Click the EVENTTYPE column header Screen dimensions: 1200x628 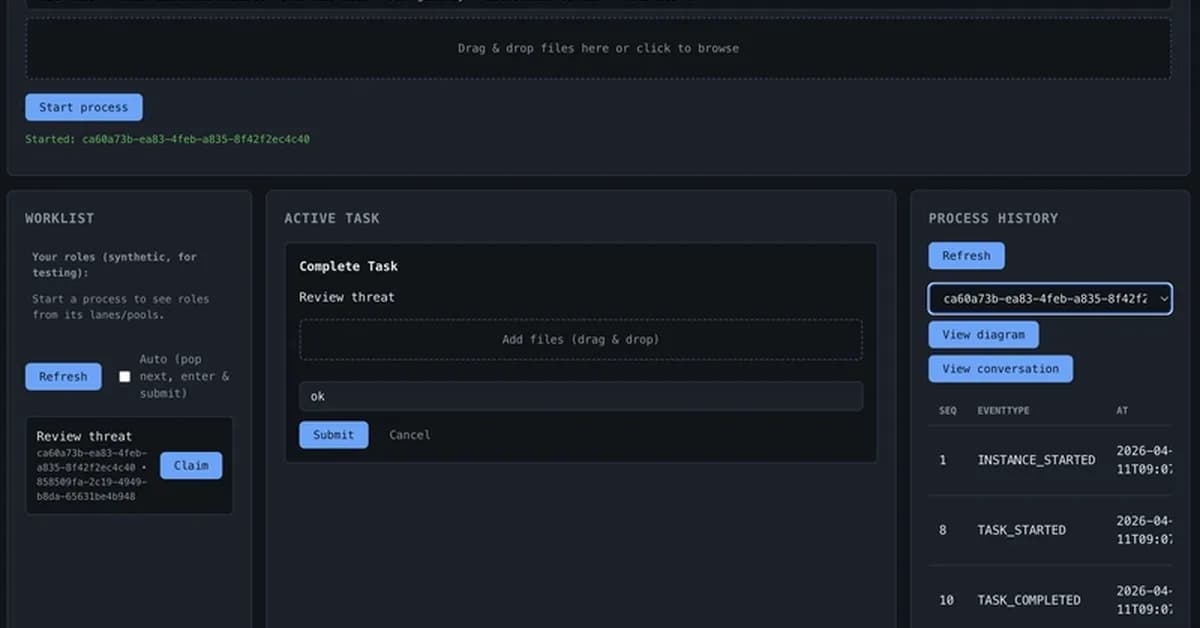pyautogui.click(x=1003, y=411)
